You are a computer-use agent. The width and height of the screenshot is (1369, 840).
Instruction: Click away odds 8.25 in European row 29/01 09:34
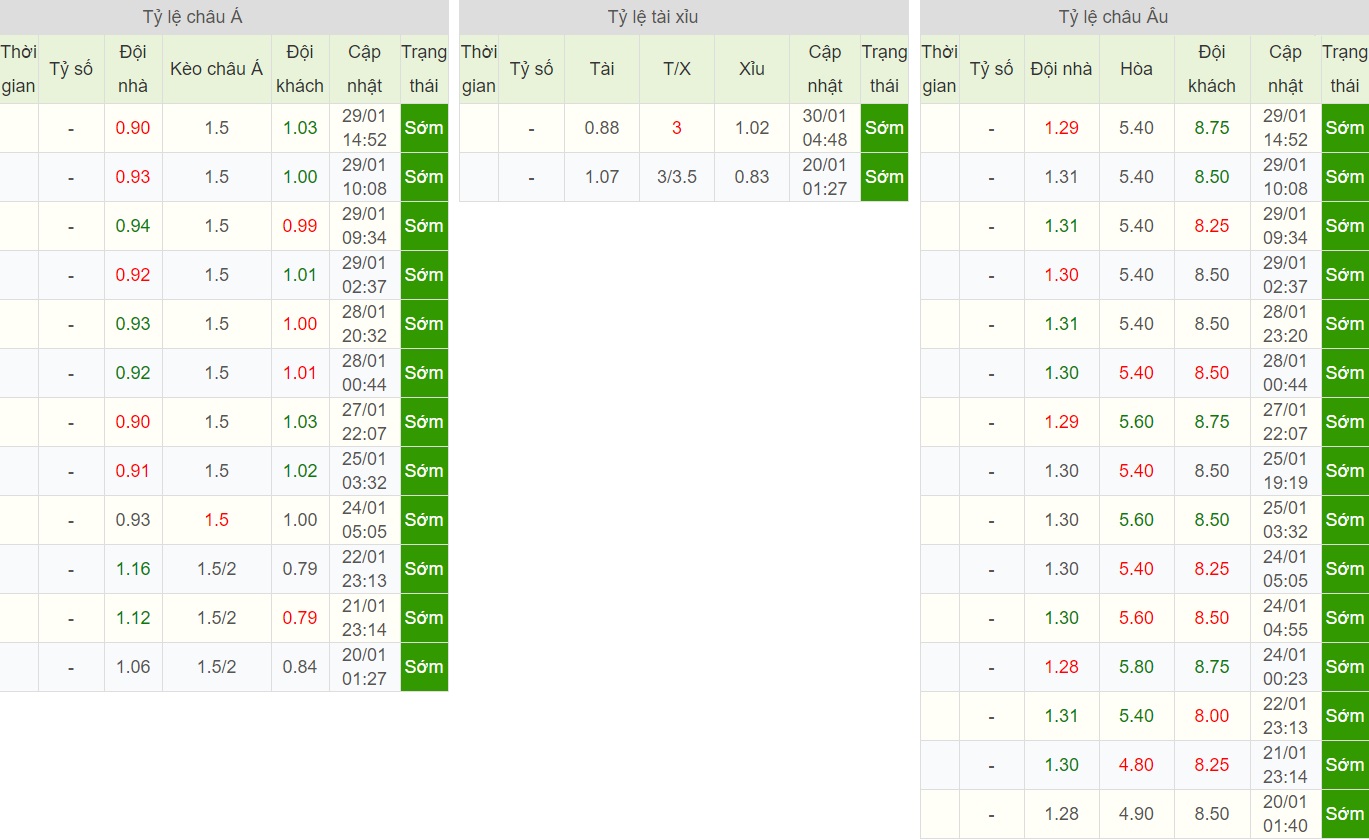pos(1212,226)
